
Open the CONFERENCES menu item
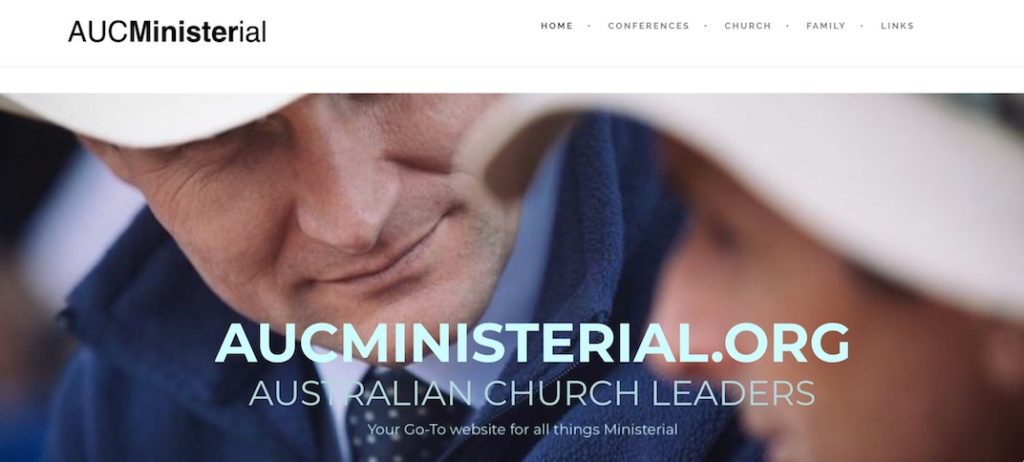pyautogui.click(x=648, y=26)
